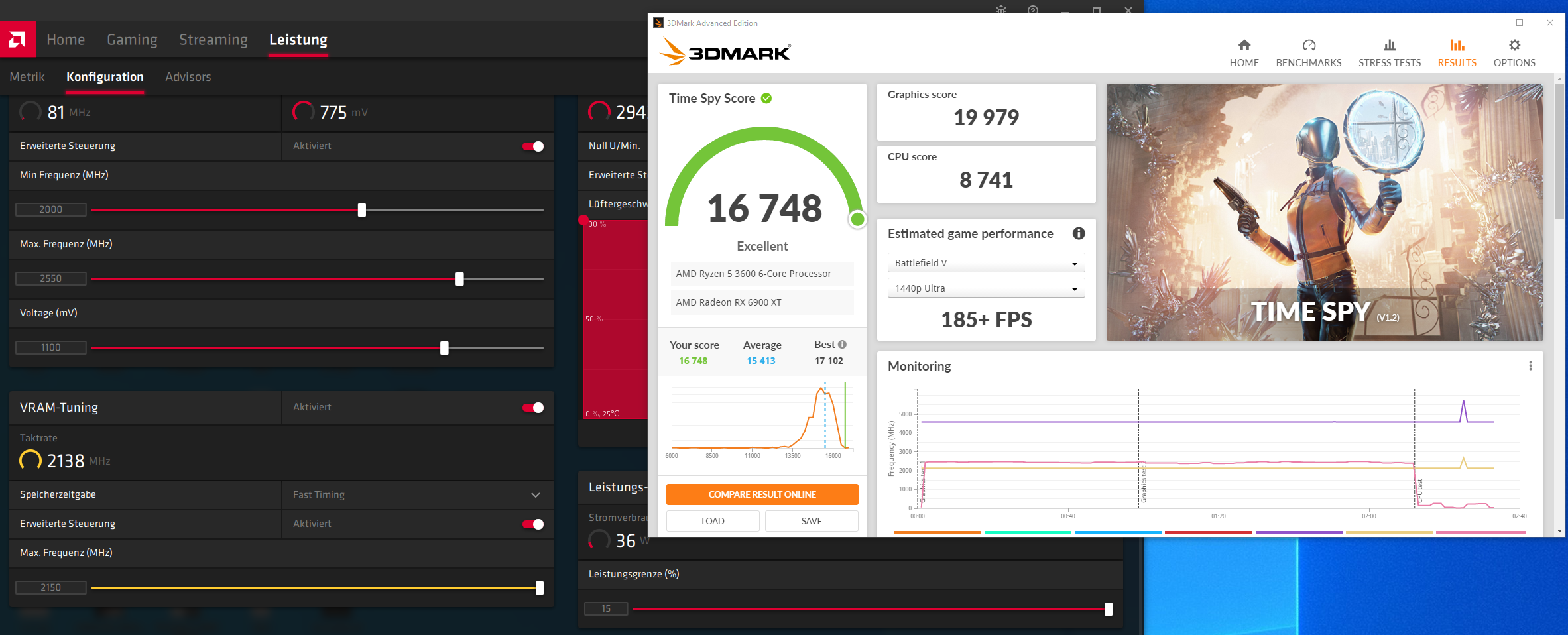Screen dimensions: 1568x635
Task: Switch to the Home tab in Radeon Software
Action: point(66,40)
